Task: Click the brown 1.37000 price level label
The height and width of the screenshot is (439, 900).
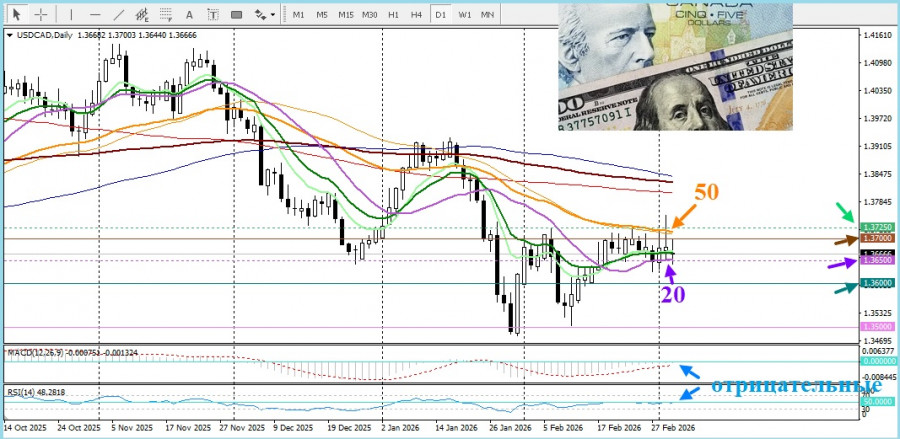Action: pyautogui.click(x=878, y=238)
